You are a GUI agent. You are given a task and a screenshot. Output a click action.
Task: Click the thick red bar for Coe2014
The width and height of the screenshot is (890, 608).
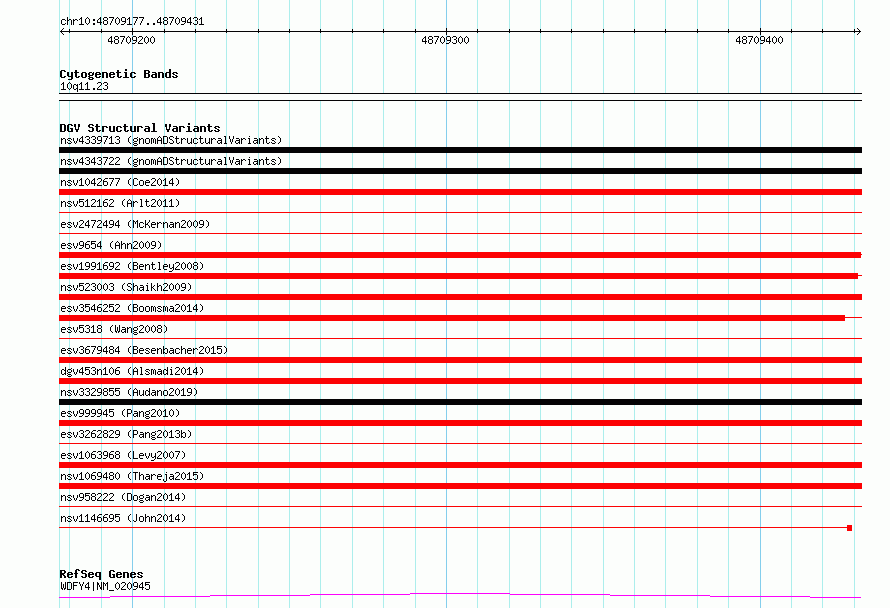[460, 192]
